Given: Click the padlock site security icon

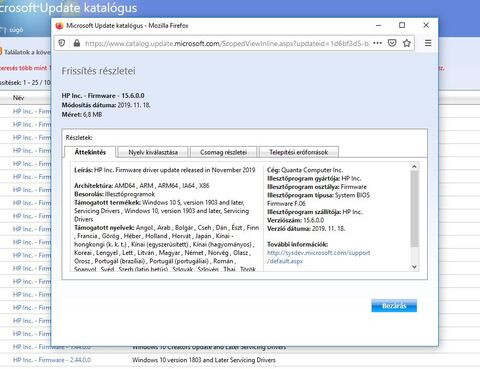Looking at the screenshot, I should tap(77, 43).
